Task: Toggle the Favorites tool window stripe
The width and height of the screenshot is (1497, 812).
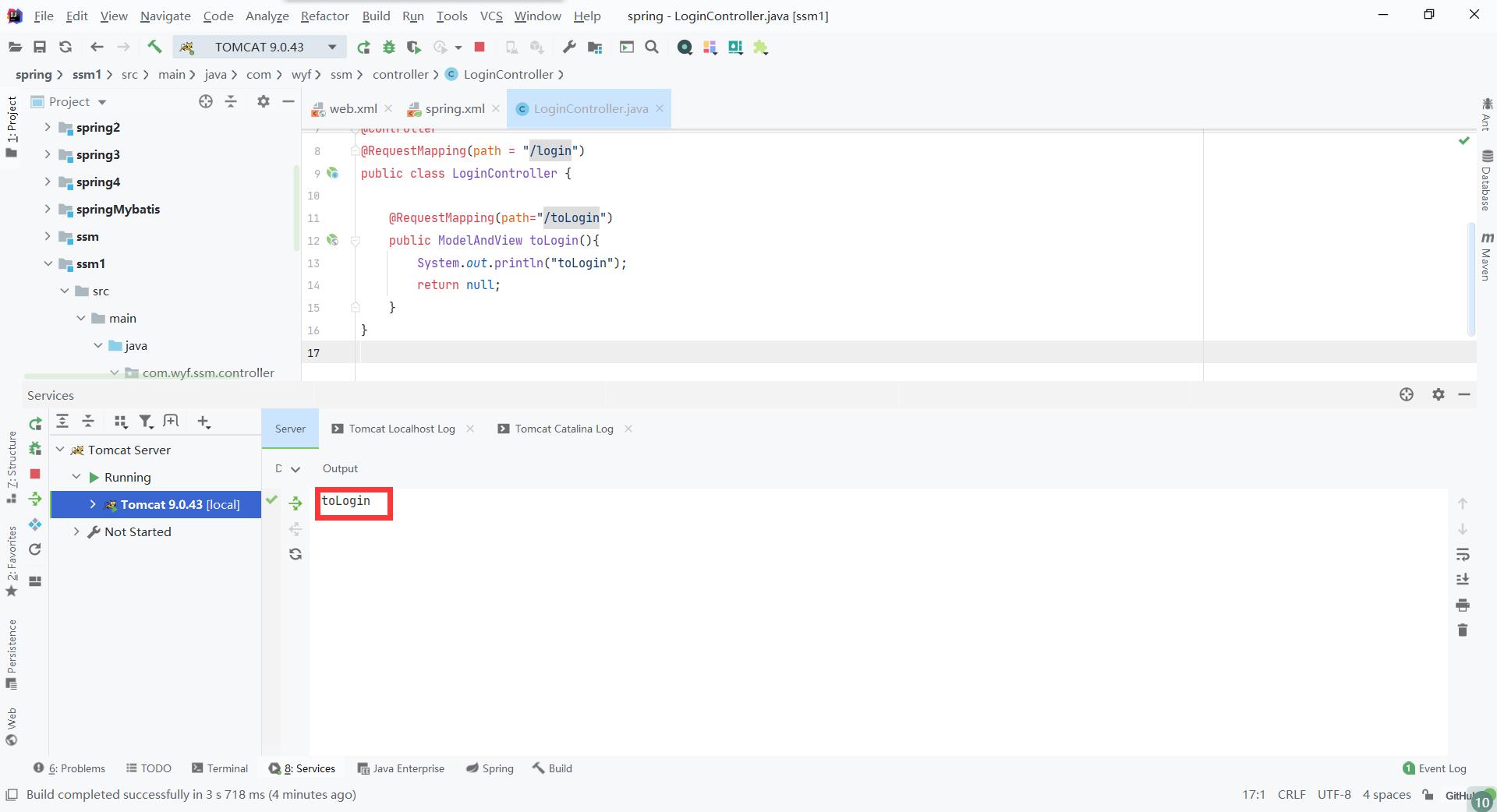Action: (x=12, y=561)
